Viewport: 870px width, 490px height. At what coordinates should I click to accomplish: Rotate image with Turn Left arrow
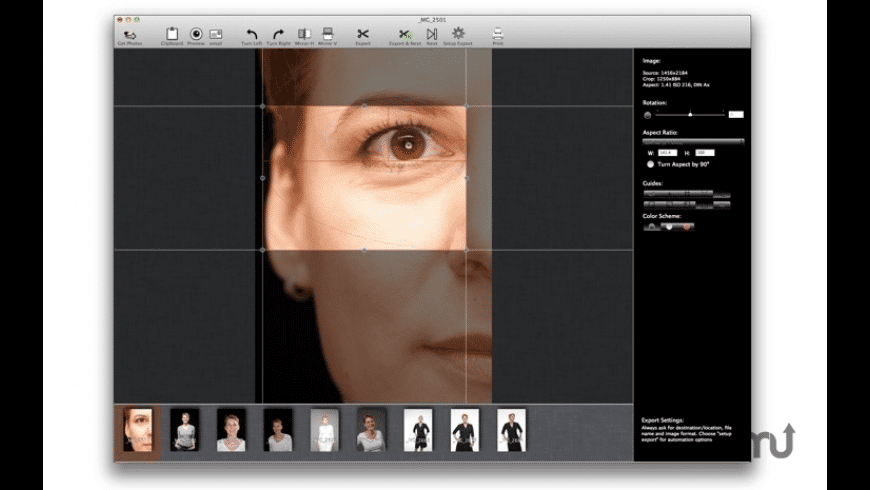coord(252,34)
